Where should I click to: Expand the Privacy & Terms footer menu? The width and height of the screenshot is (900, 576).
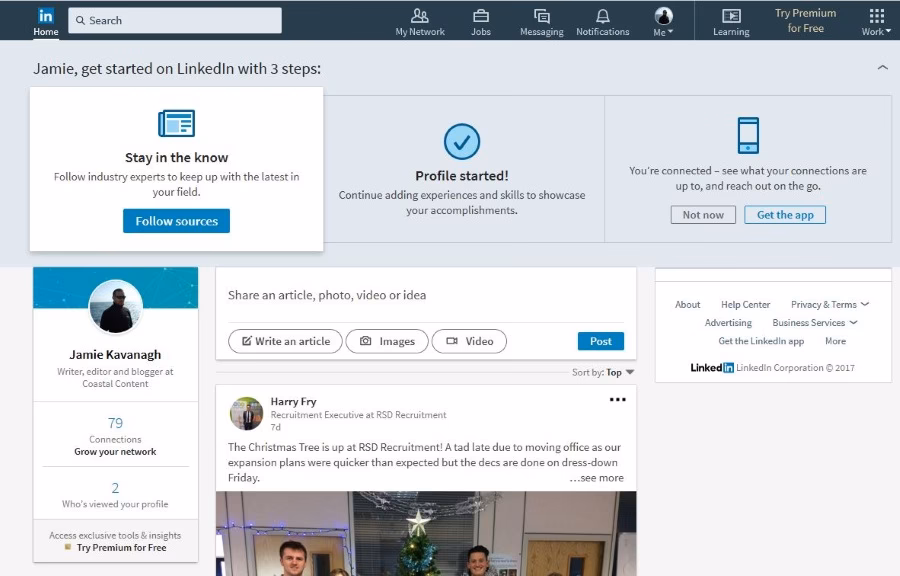pos(830,305)
